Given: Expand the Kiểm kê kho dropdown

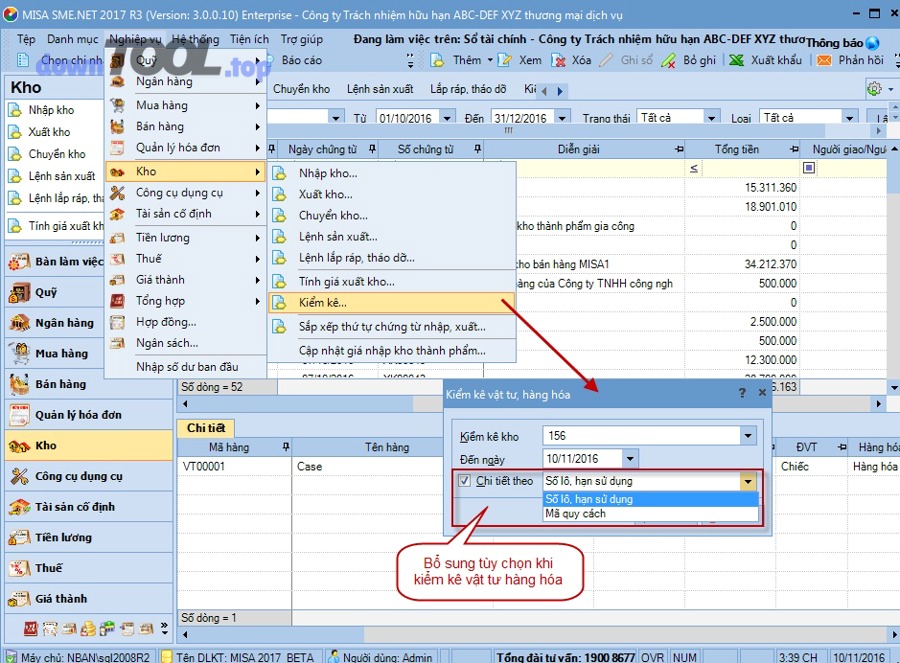Looking at the screenshot, I should point(748,436).
